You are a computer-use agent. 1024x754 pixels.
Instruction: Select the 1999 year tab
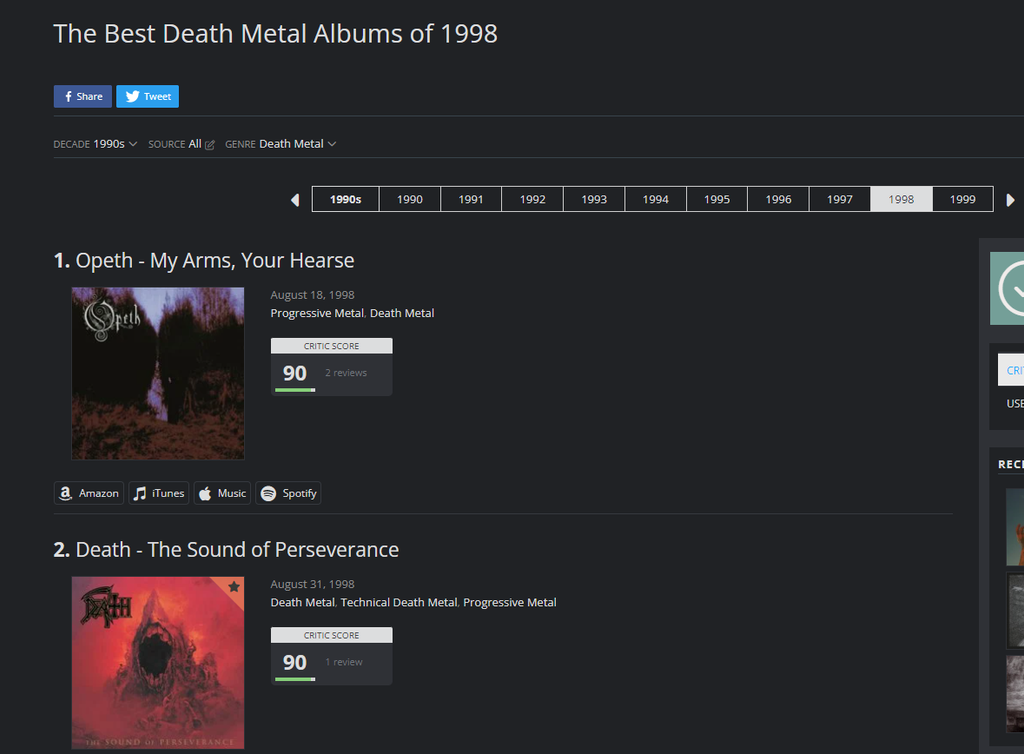[x=962, y=199]
